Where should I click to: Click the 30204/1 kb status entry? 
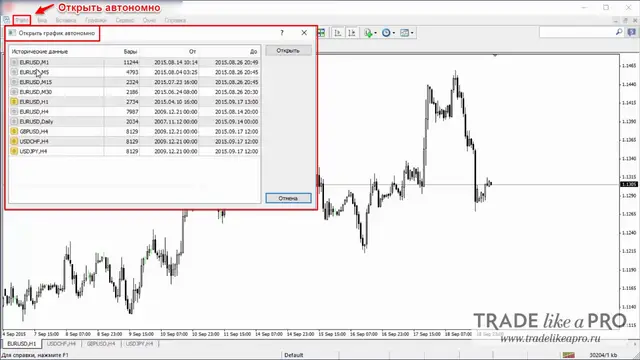[x=603, y=355]
